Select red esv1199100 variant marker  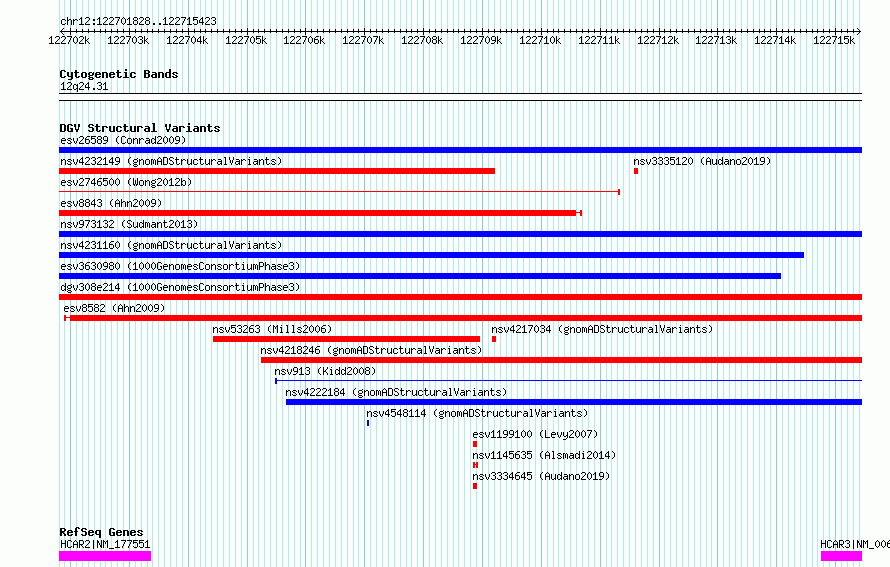click(475, 444)
